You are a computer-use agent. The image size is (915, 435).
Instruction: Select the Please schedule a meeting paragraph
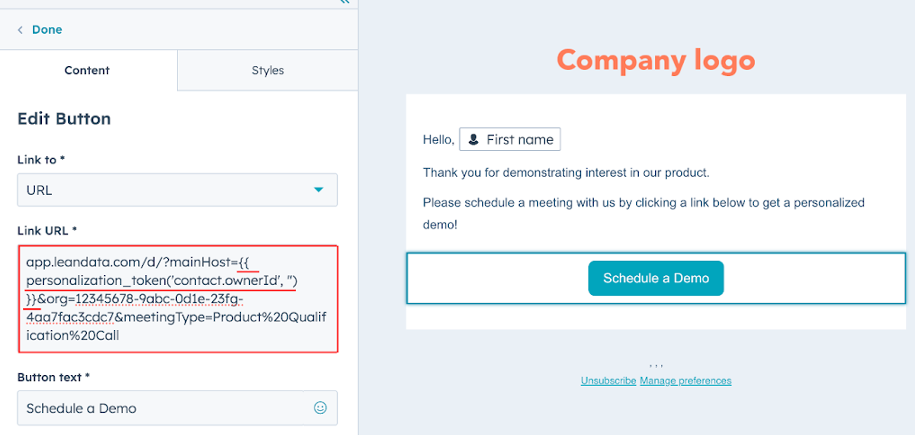(x=644, y=214)
